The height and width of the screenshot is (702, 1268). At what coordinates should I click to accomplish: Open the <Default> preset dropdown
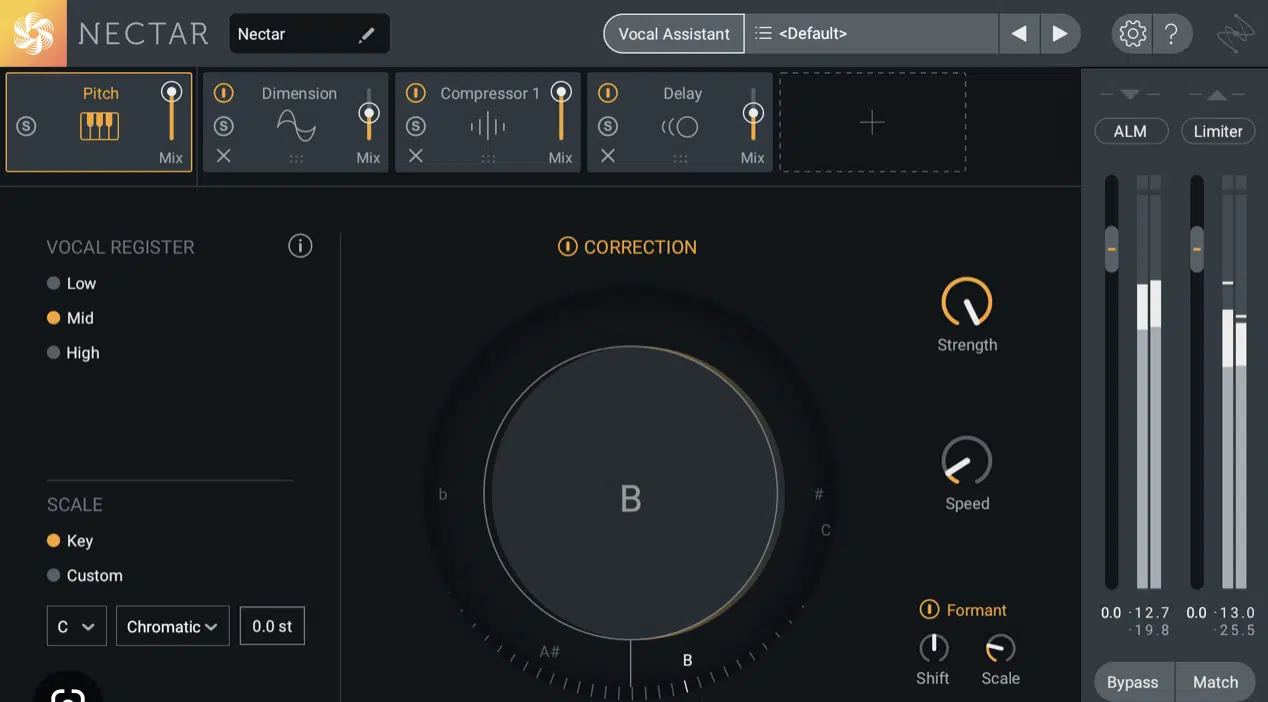(x=871, y=34)
